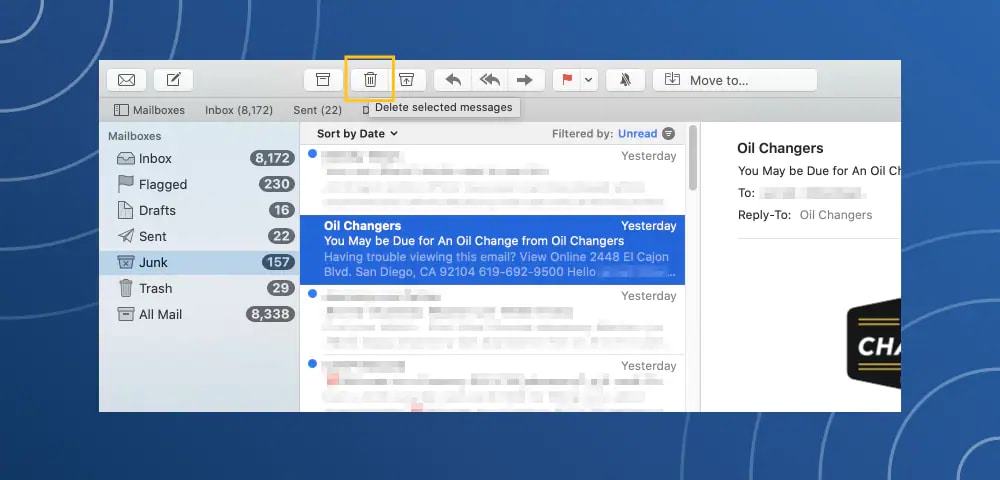Screen dimensions: 1000x480
Task: Open Sent (22) favorites tab
Action: click(x=318, y=110)
